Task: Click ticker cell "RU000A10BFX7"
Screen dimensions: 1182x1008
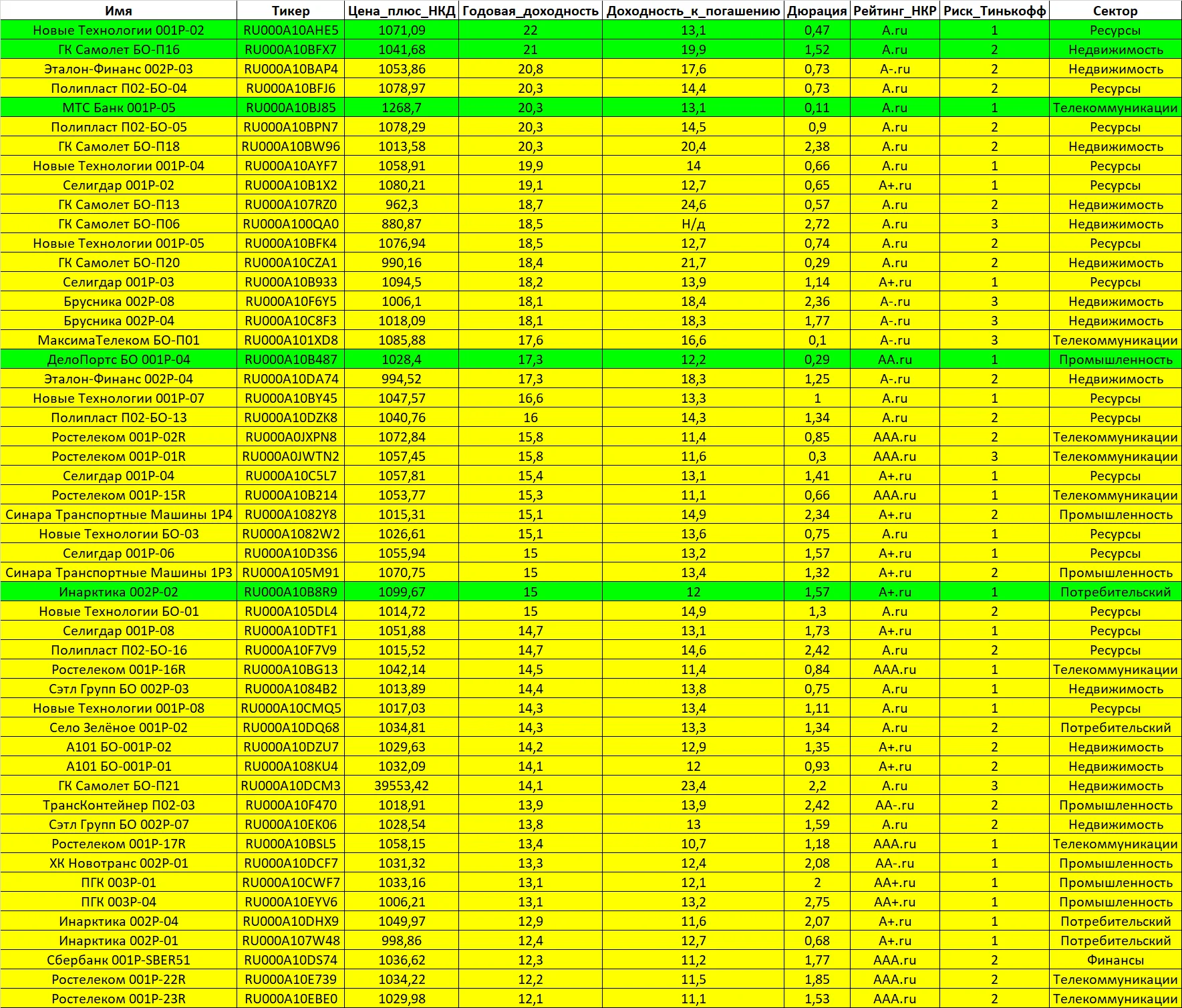Action: pos(291,49)
